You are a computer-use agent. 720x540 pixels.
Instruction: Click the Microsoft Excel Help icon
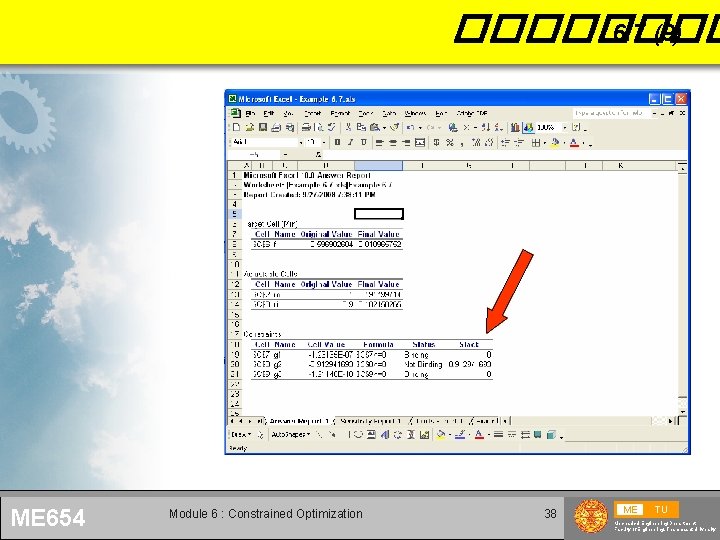point(577,128)
